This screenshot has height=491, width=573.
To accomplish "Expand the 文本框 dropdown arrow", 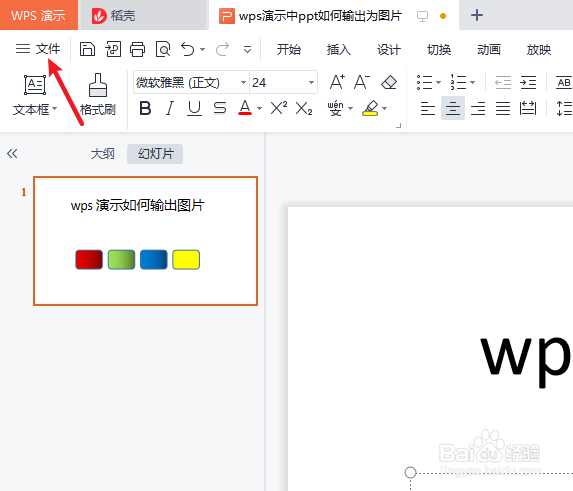I will [x=55, y=109].
